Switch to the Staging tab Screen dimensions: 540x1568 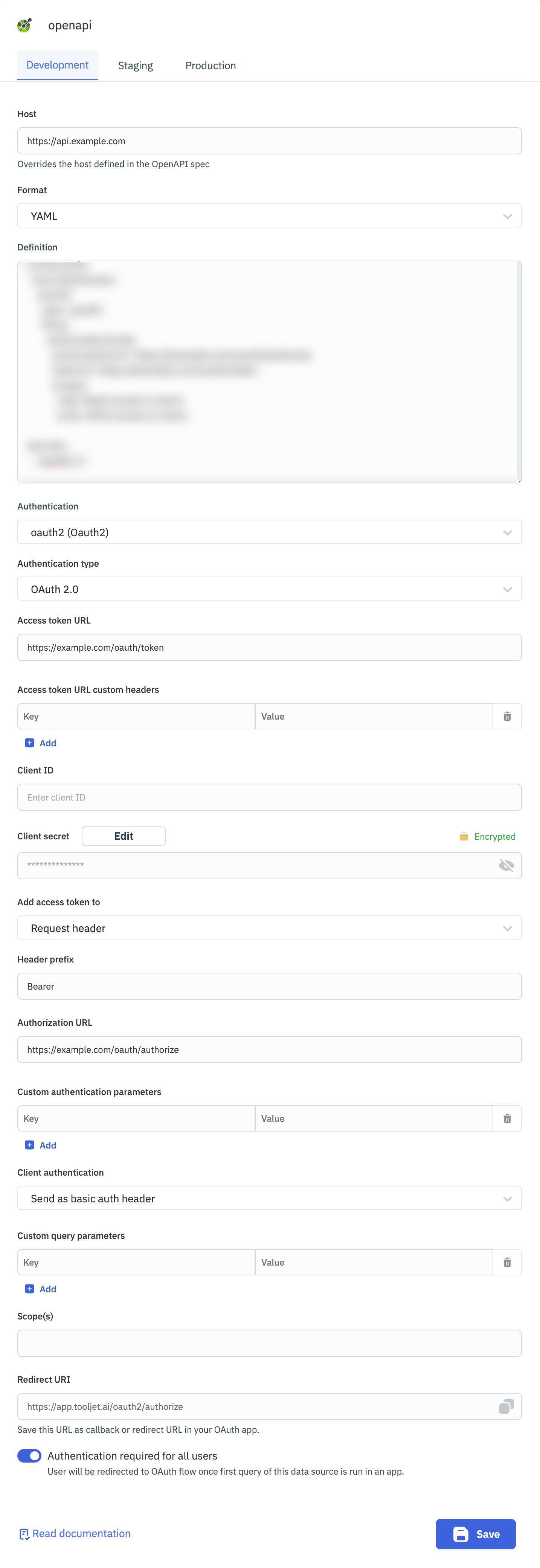135,66
